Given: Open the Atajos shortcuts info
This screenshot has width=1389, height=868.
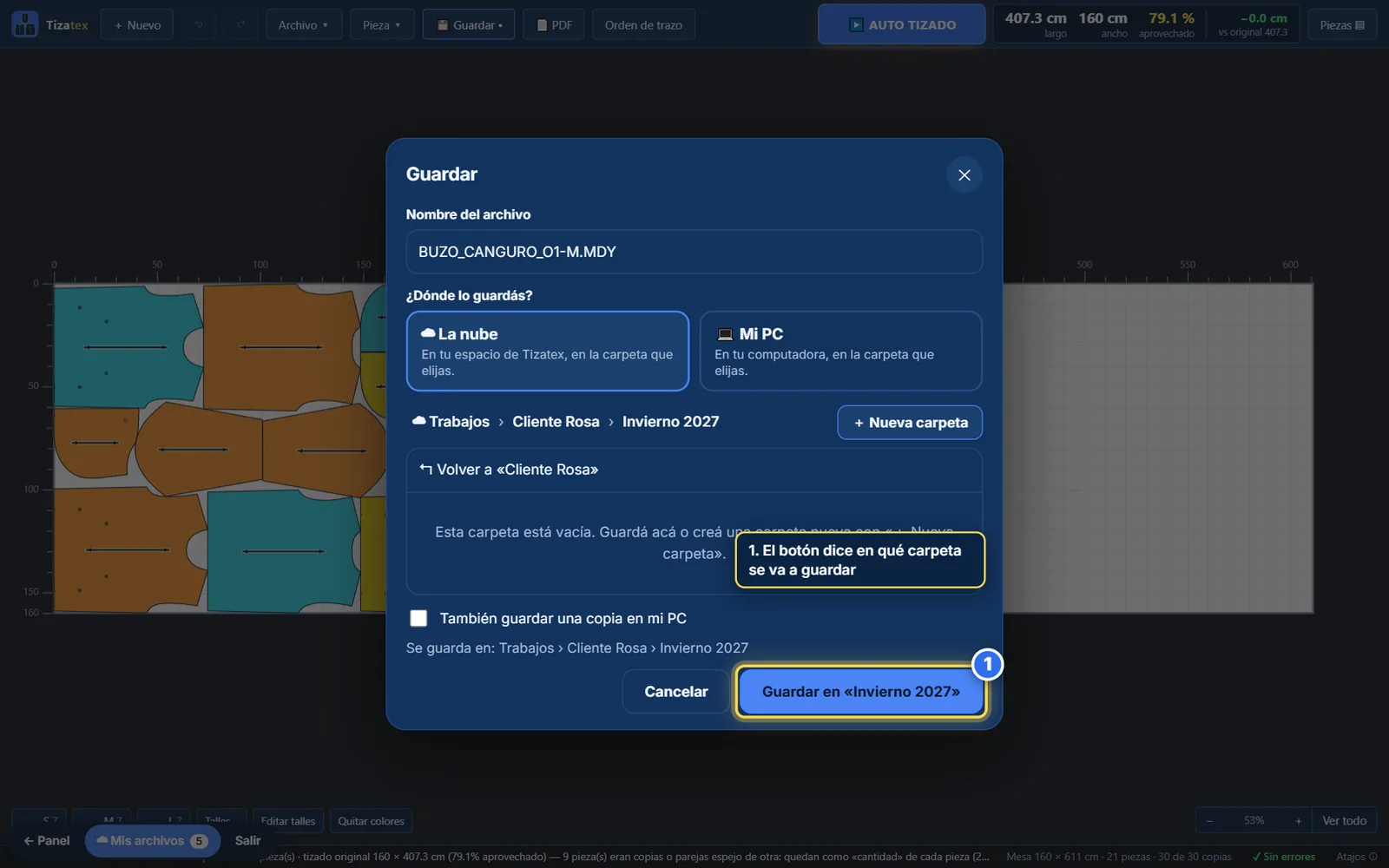Looking at the screenshot, I should coord(1356,857).
